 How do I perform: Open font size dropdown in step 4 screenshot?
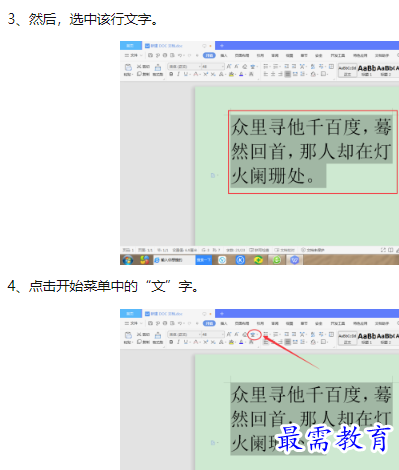click(x=223, y=335)
